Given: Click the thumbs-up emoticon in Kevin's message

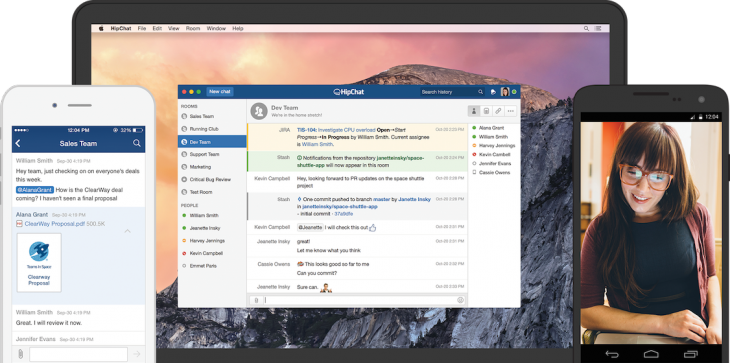Looking at the screenshot, I should [x=372, y=228].
